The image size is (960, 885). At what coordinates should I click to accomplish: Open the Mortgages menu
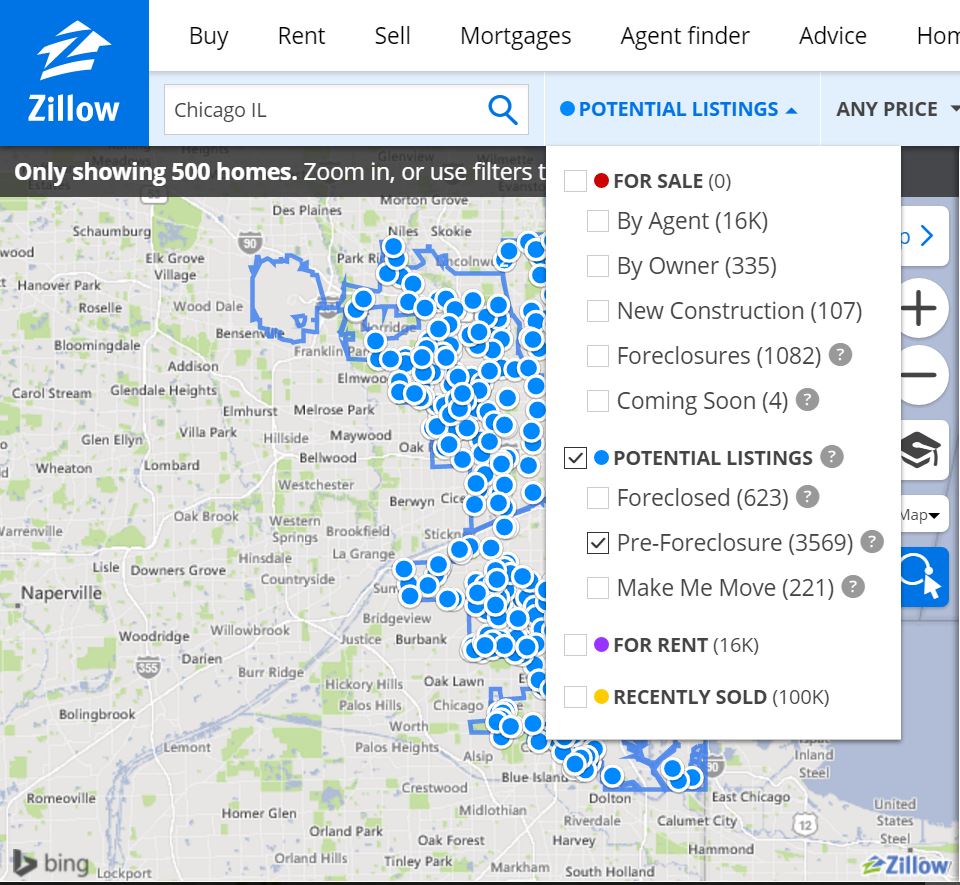click(x=516, y=36)
